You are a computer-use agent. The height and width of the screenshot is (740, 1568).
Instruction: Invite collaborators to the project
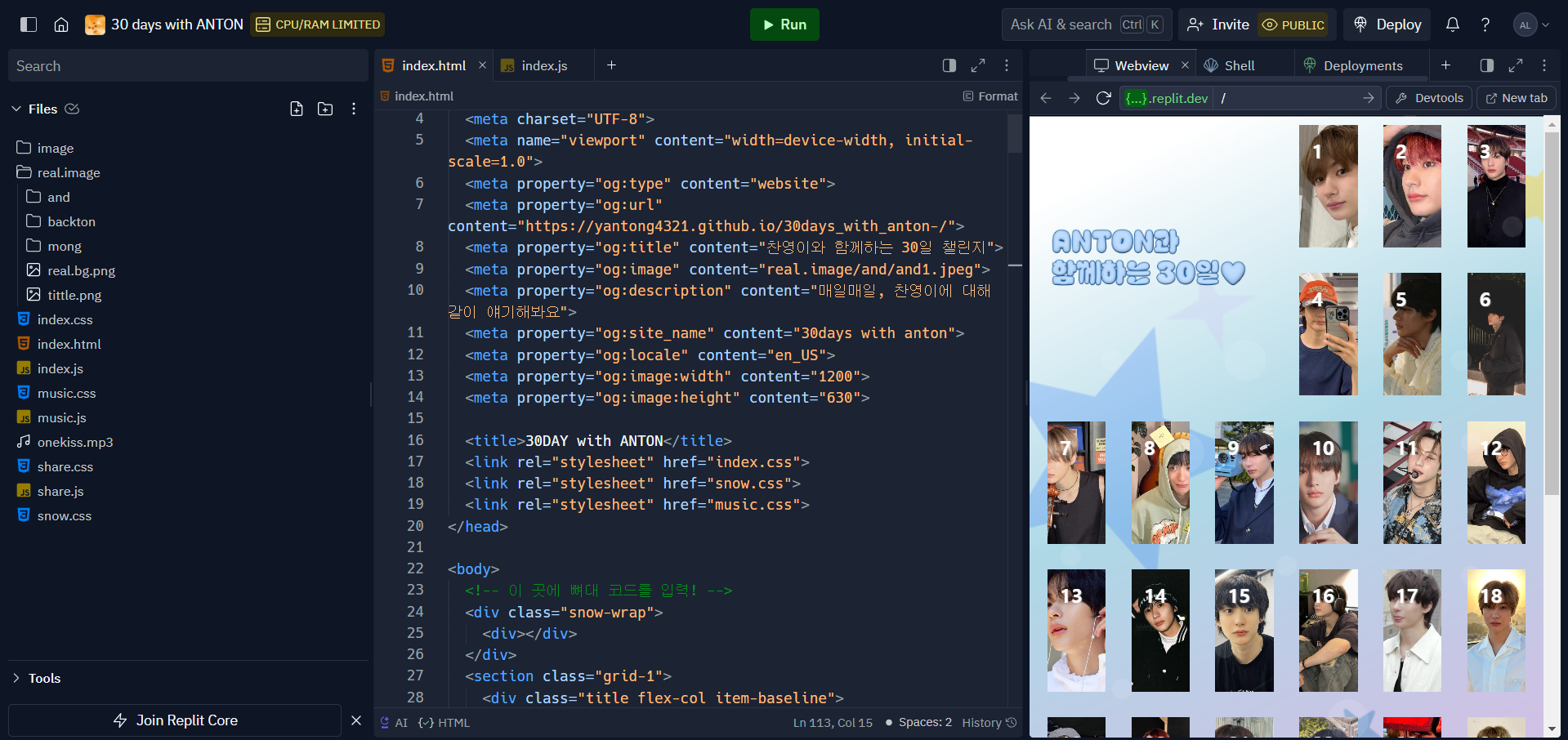[1218, 25]
